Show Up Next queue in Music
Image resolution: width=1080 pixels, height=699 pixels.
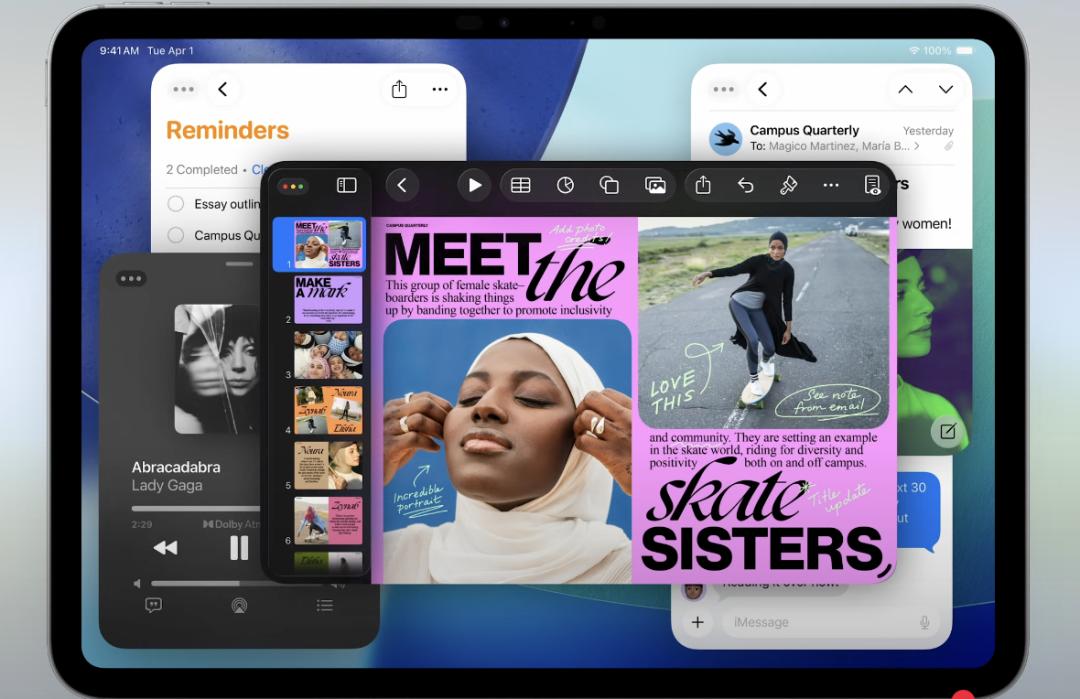click(x=324, y=605)
